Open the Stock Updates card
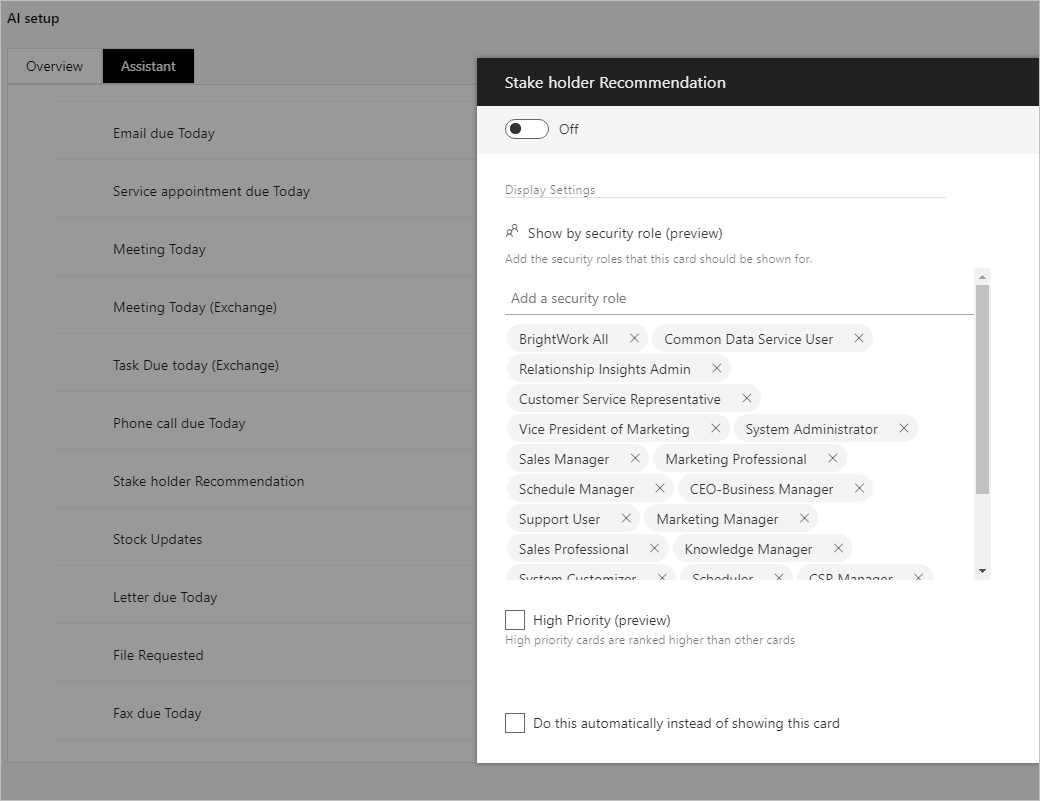Viewport: 1040px width, 801px height. point(157,540)
